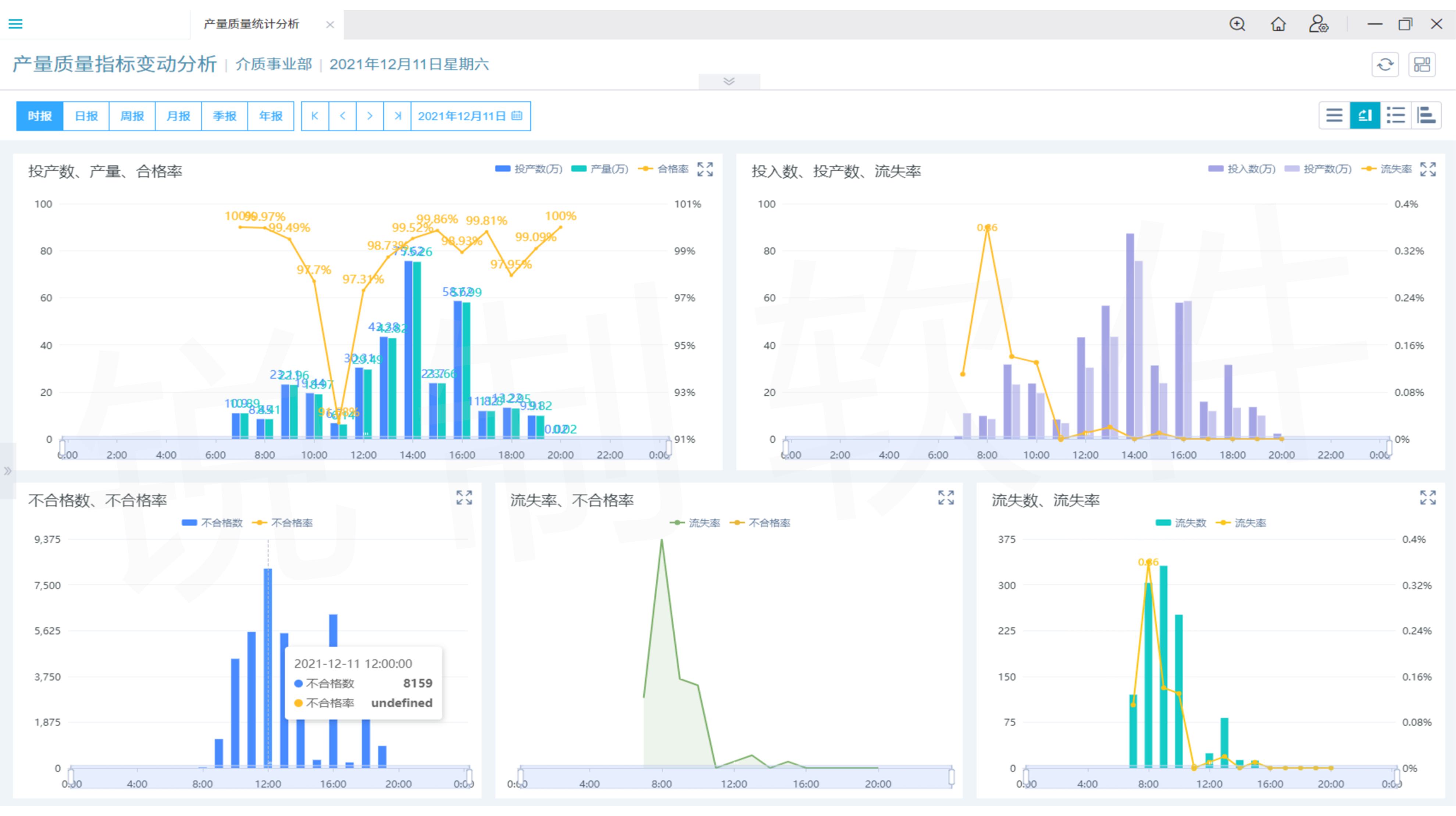This screenshot has height=816, width=1456.
Task: Fullscreen the 流失数、流失率 chart
Action: coord(1428,498)
